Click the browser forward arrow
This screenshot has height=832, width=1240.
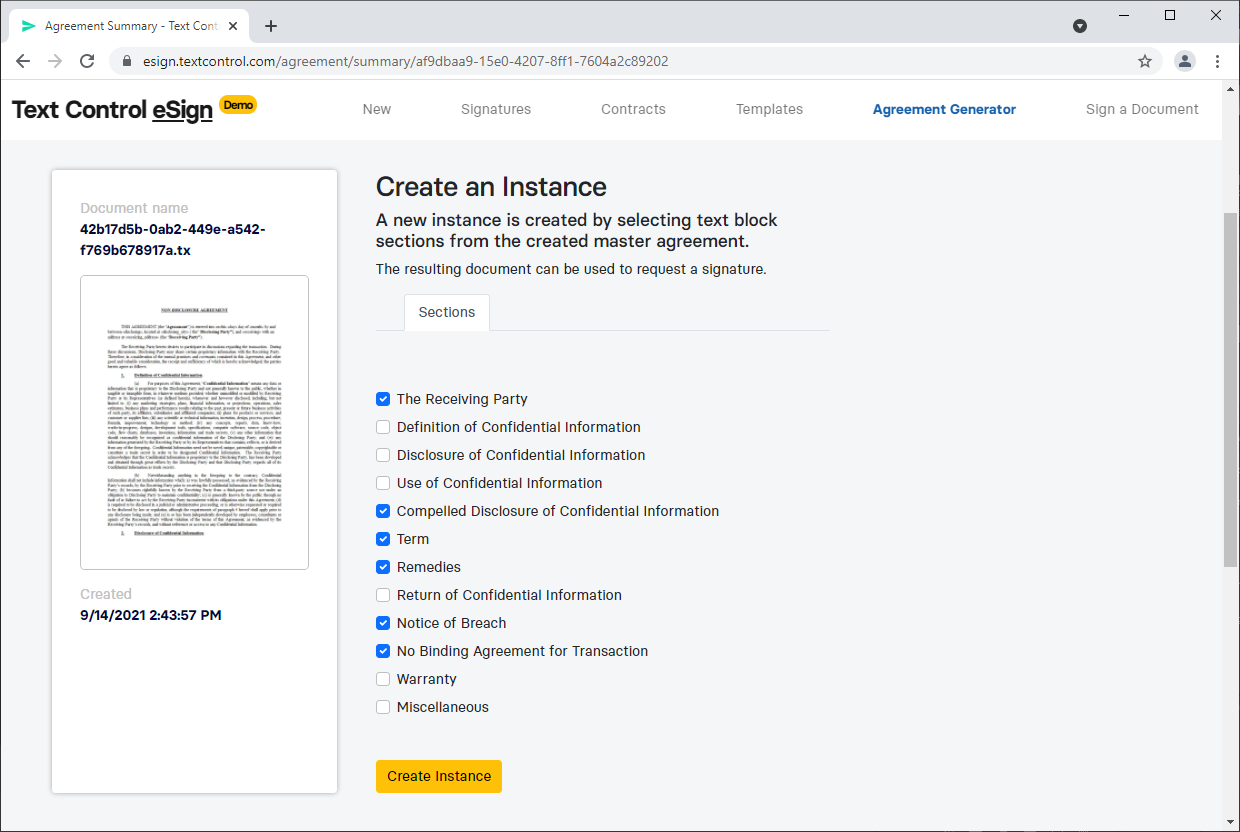[x=55, y=61]
